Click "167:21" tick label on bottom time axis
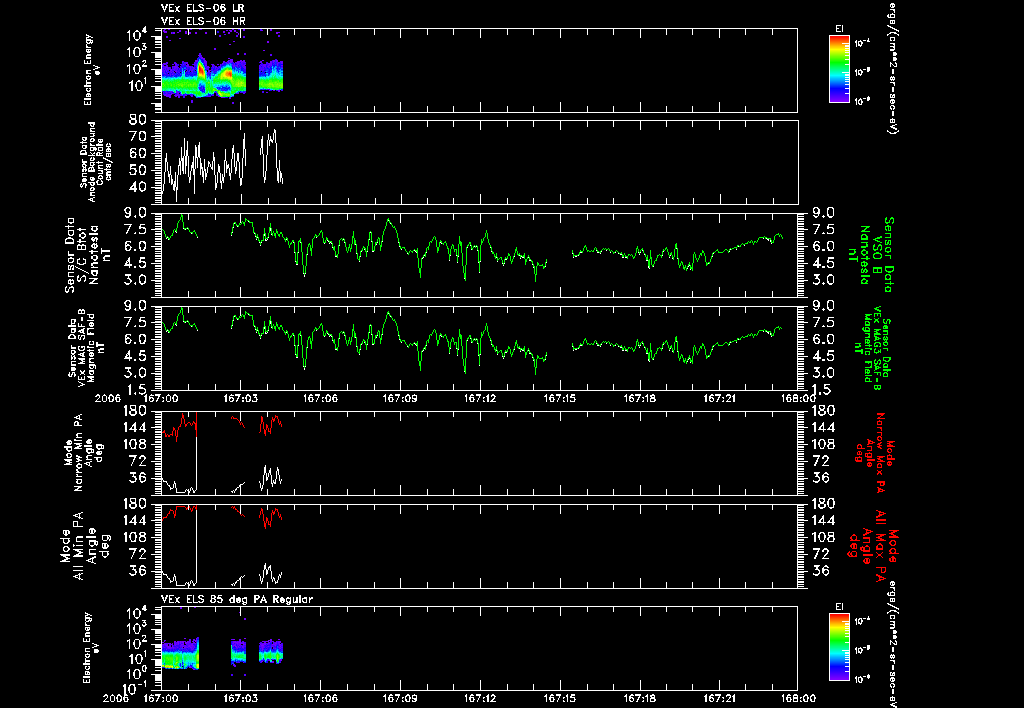Image resolution: width=1024 pixels, height=708 pixels. coord(719,698)
